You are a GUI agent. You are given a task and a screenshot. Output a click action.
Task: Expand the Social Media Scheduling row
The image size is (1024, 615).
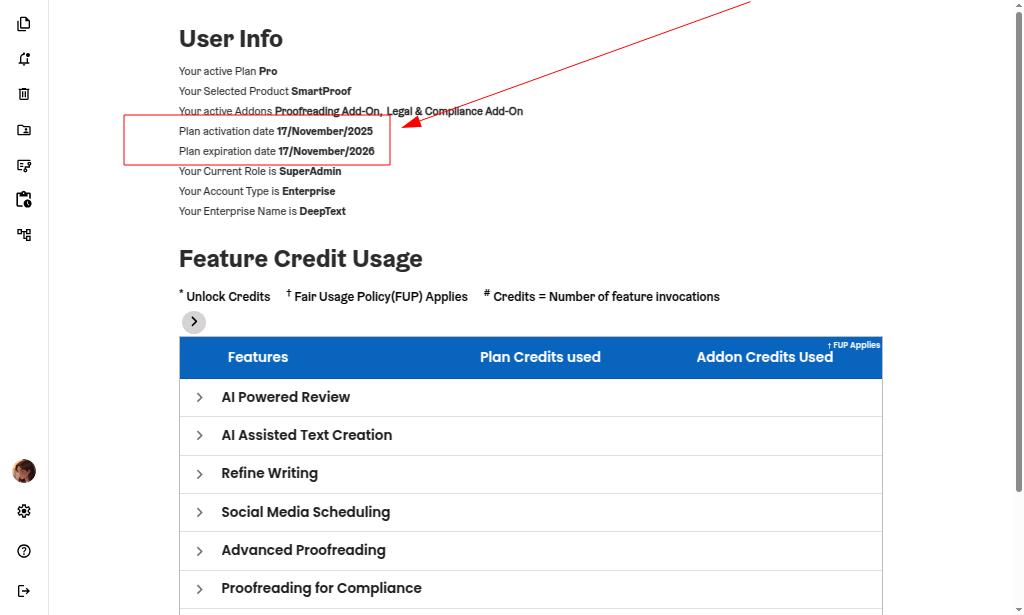click(200, 513)
